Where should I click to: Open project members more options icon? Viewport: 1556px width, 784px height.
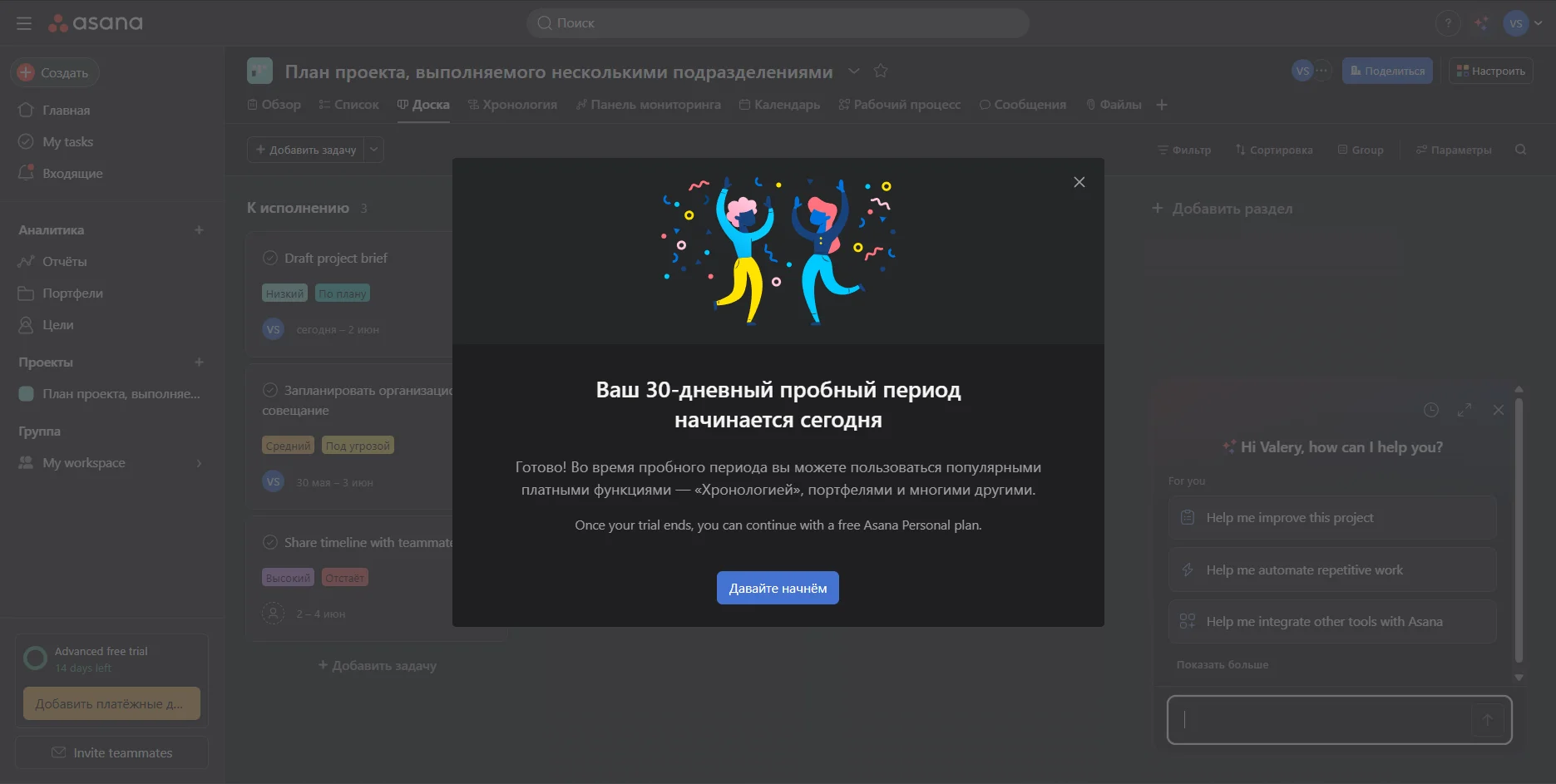1321,71
